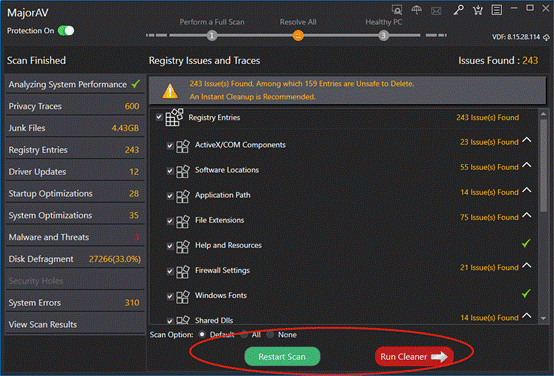Click the VDF: 8.15.28.114 version text
This screenshot has width=554, height=376.
516,37
